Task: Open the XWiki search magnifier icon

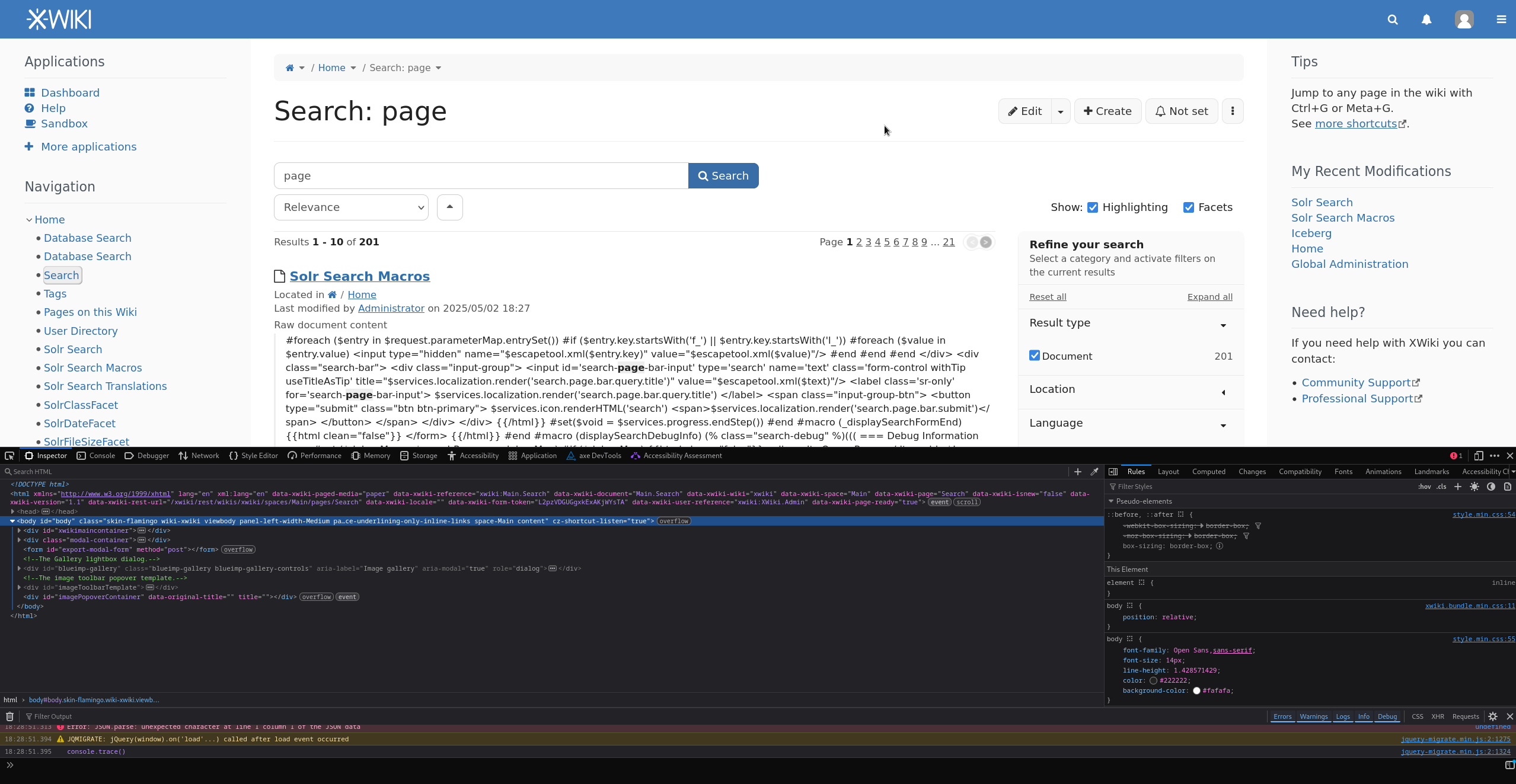Action: (x=1393, y=20)
